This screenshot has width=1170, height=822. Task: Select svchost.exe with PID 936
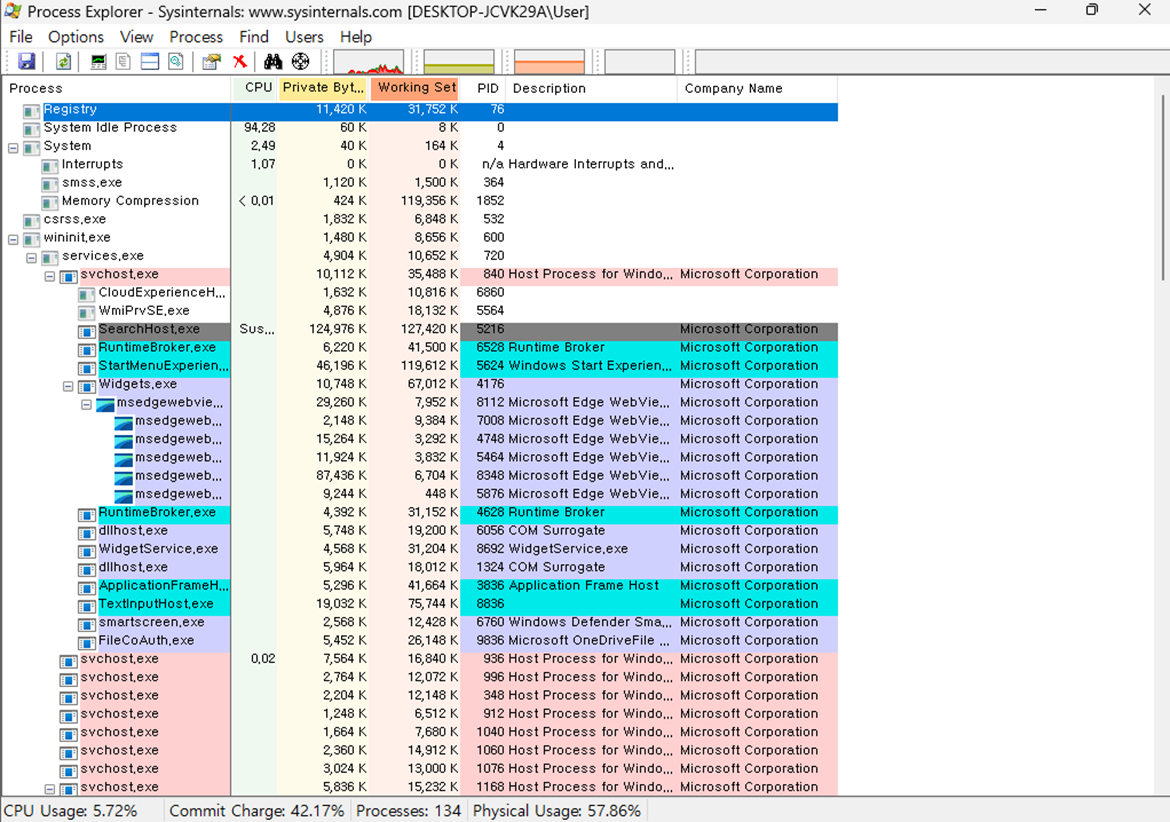click(x=420, y=659)
